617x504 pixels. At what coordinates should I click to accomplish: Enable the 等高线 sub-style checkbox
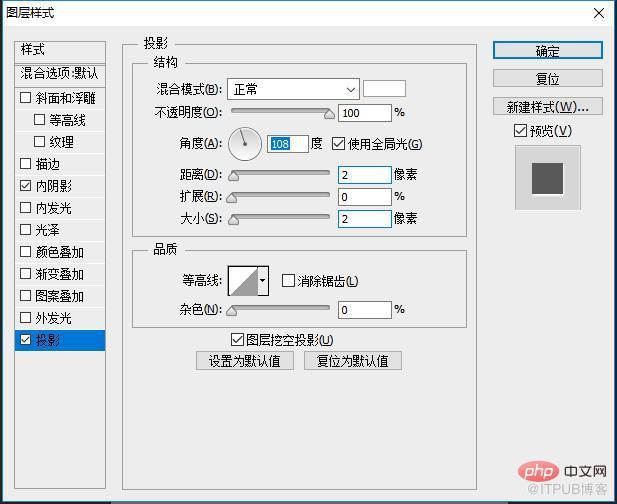pyautogui.click(x=39, y=120)
